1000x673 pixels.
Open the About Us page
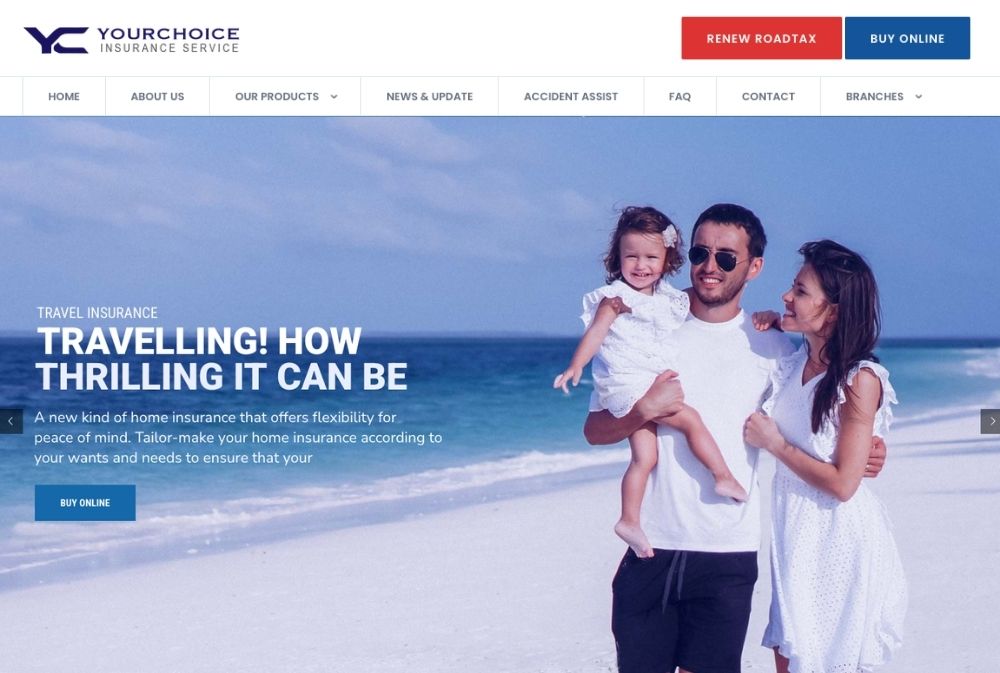tap(158, 96)
